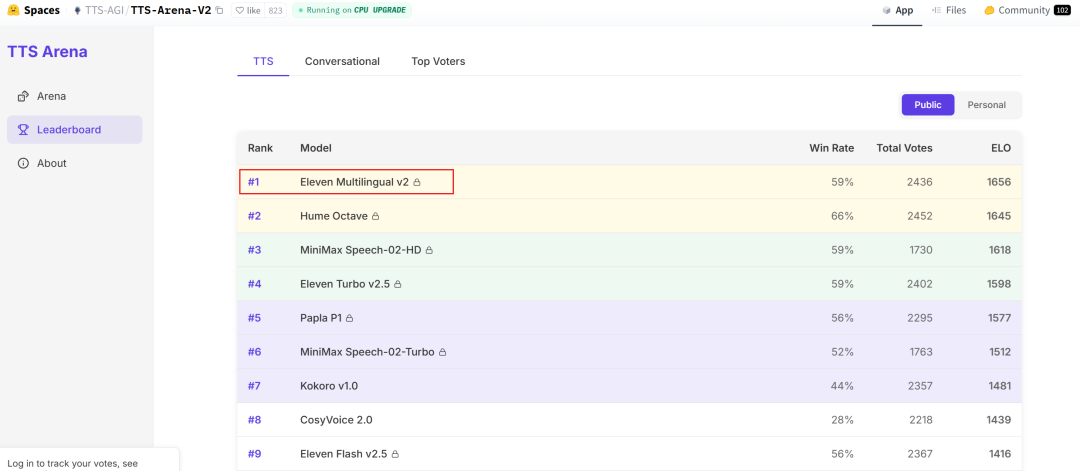1080x471 pixels.
Task: Open the App tab
Action: point(897,10)
